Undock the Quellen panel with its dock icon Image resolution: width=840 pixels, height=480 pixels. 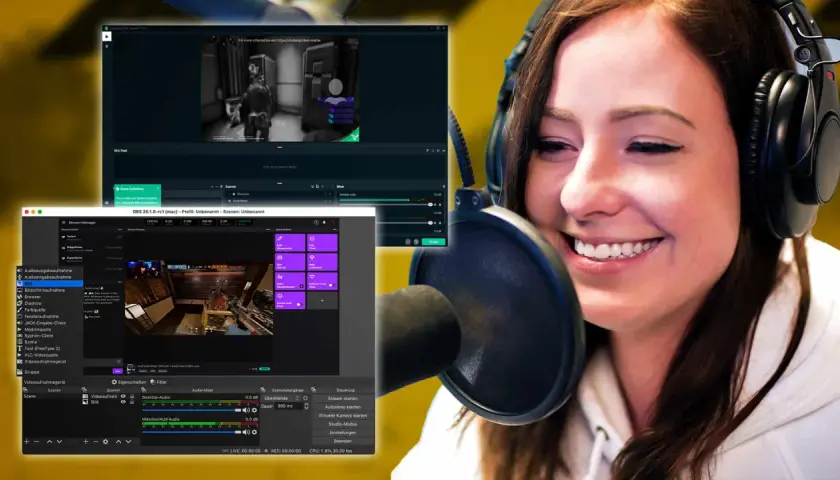(84, 390)
